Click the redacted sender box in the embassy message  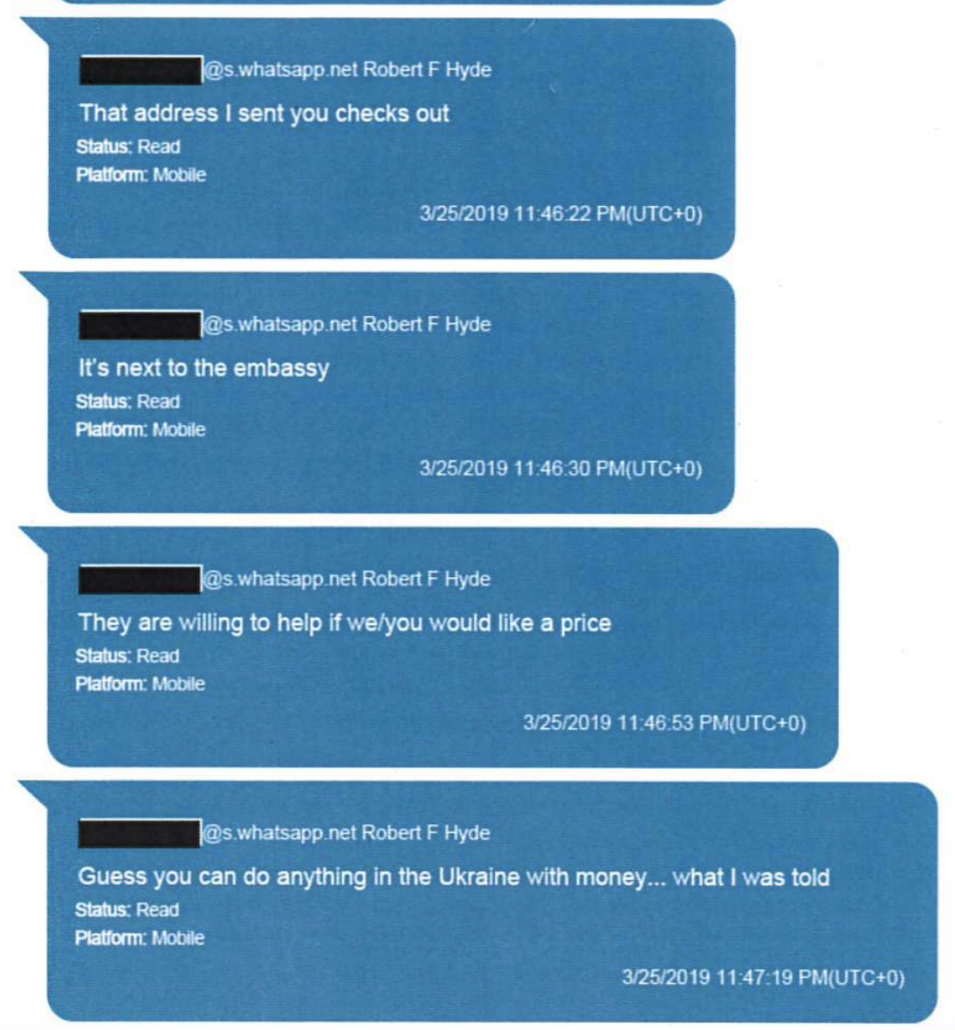tap(140, 325)
